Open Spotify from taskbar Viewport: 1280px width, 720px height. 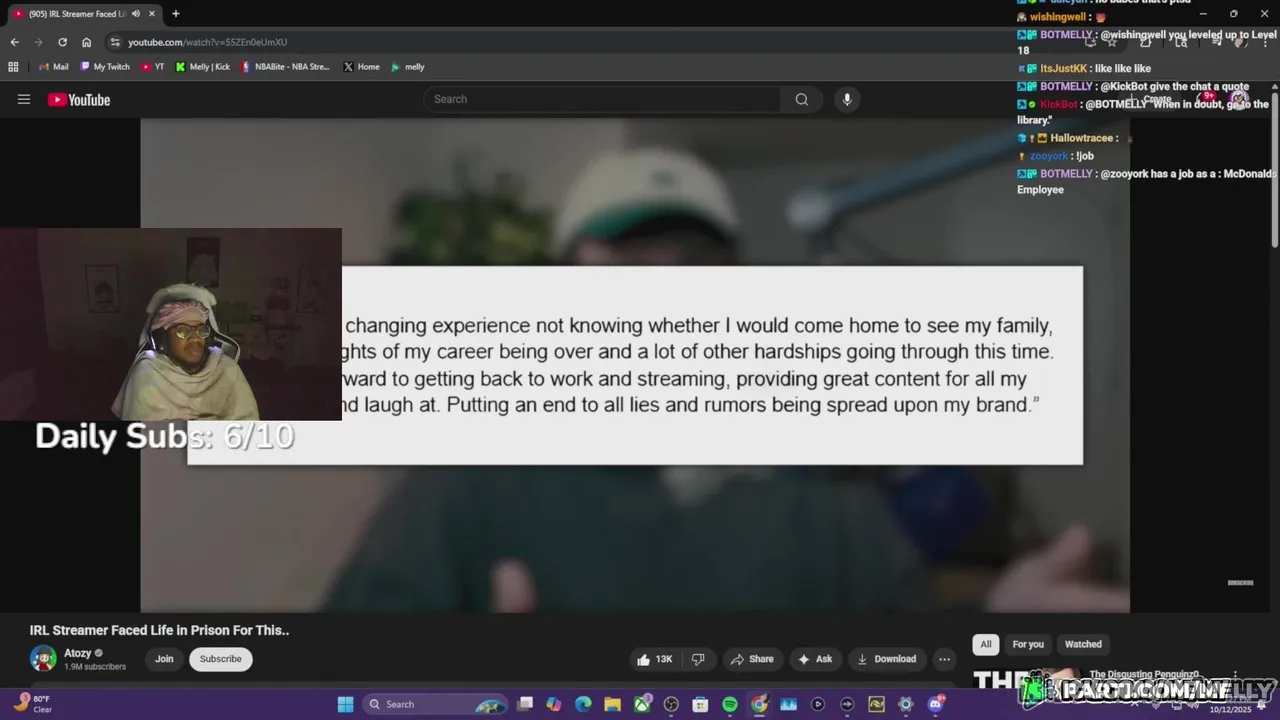[730, 704]
